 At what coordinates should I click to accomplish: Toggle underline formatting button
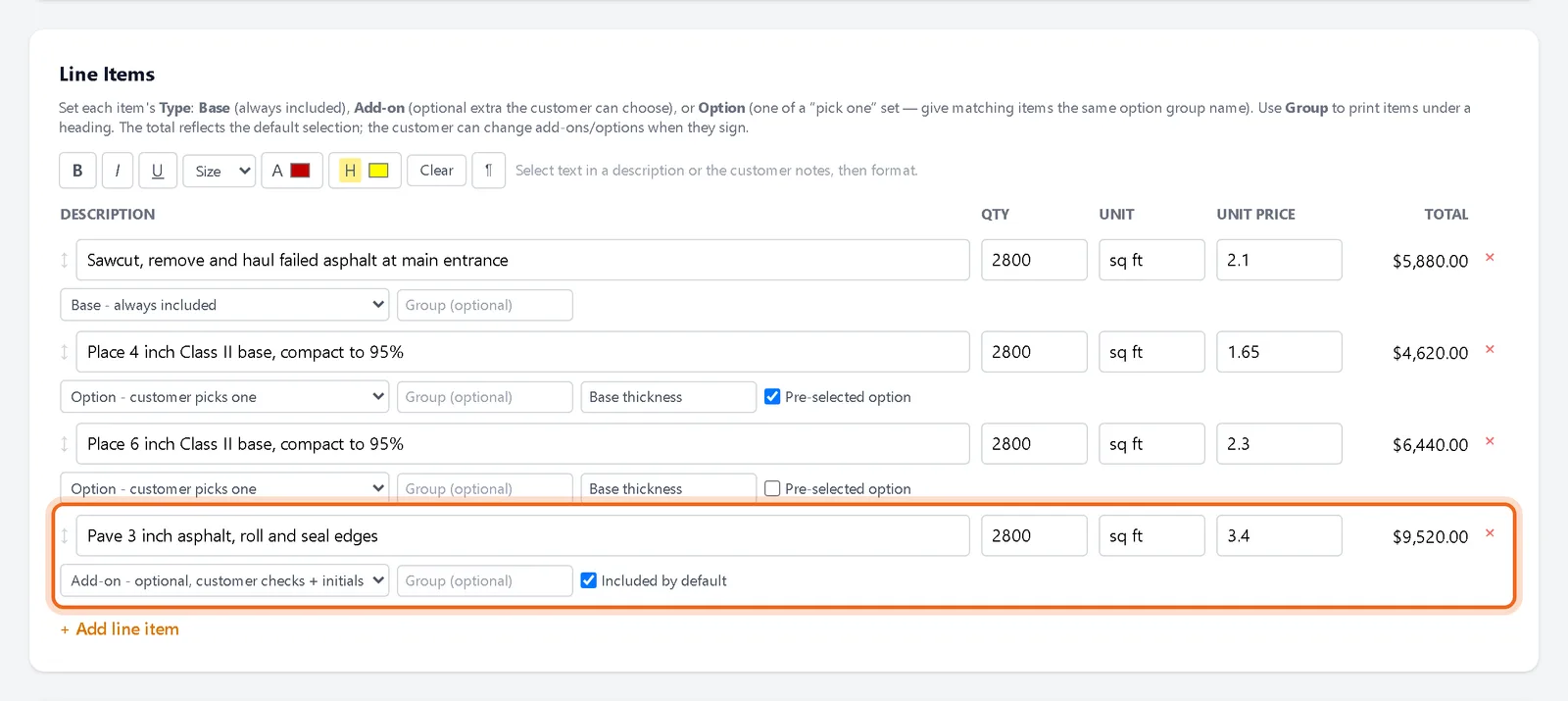point(158,171)
